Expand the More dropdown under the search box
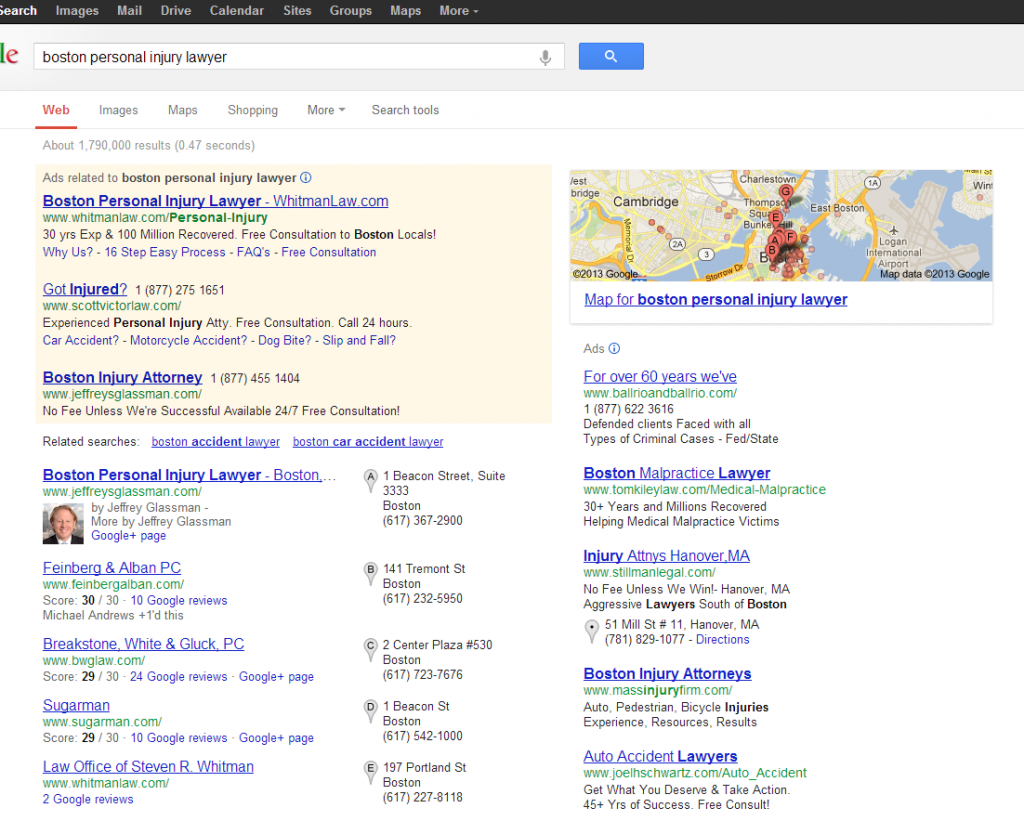 (x=326, y=110)
